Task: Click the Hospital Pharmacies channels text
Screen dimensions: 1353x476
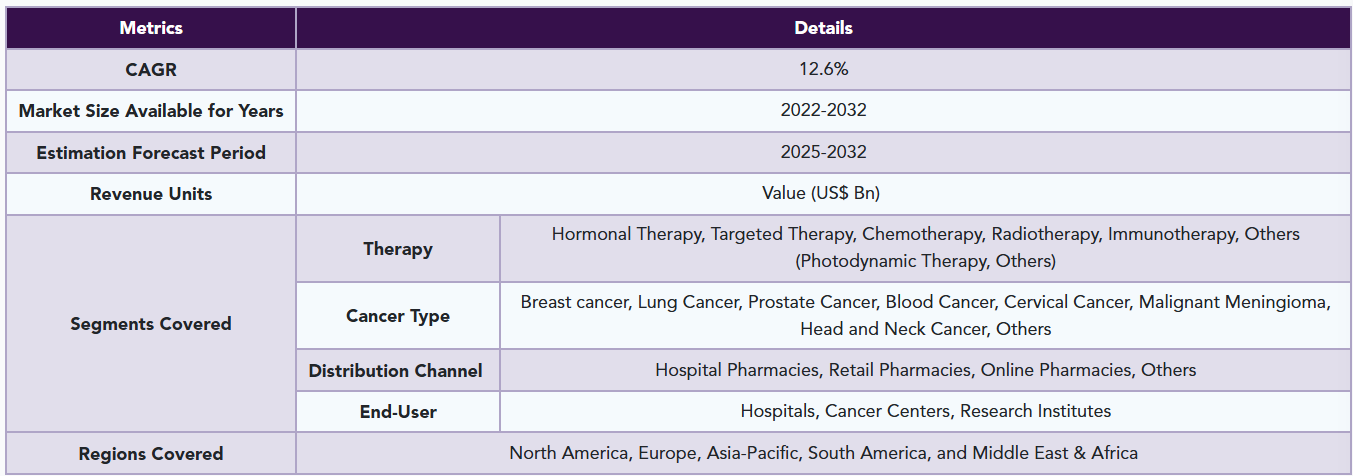Action: (x=925, y=370)
